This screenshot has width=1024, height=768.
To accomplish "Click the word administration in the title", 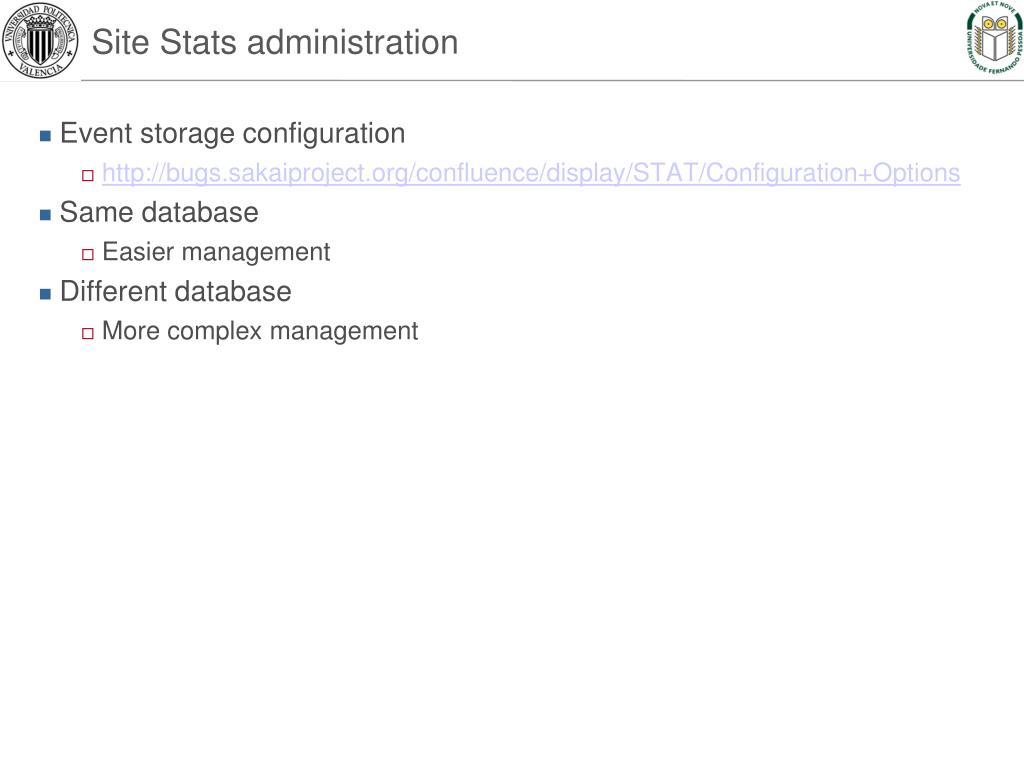I will click(x=353, y=42).
